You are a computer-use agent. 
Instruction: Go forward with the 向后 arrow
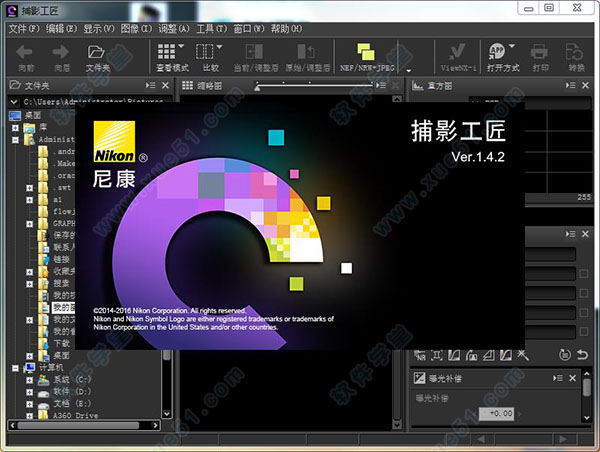[61, 52]
